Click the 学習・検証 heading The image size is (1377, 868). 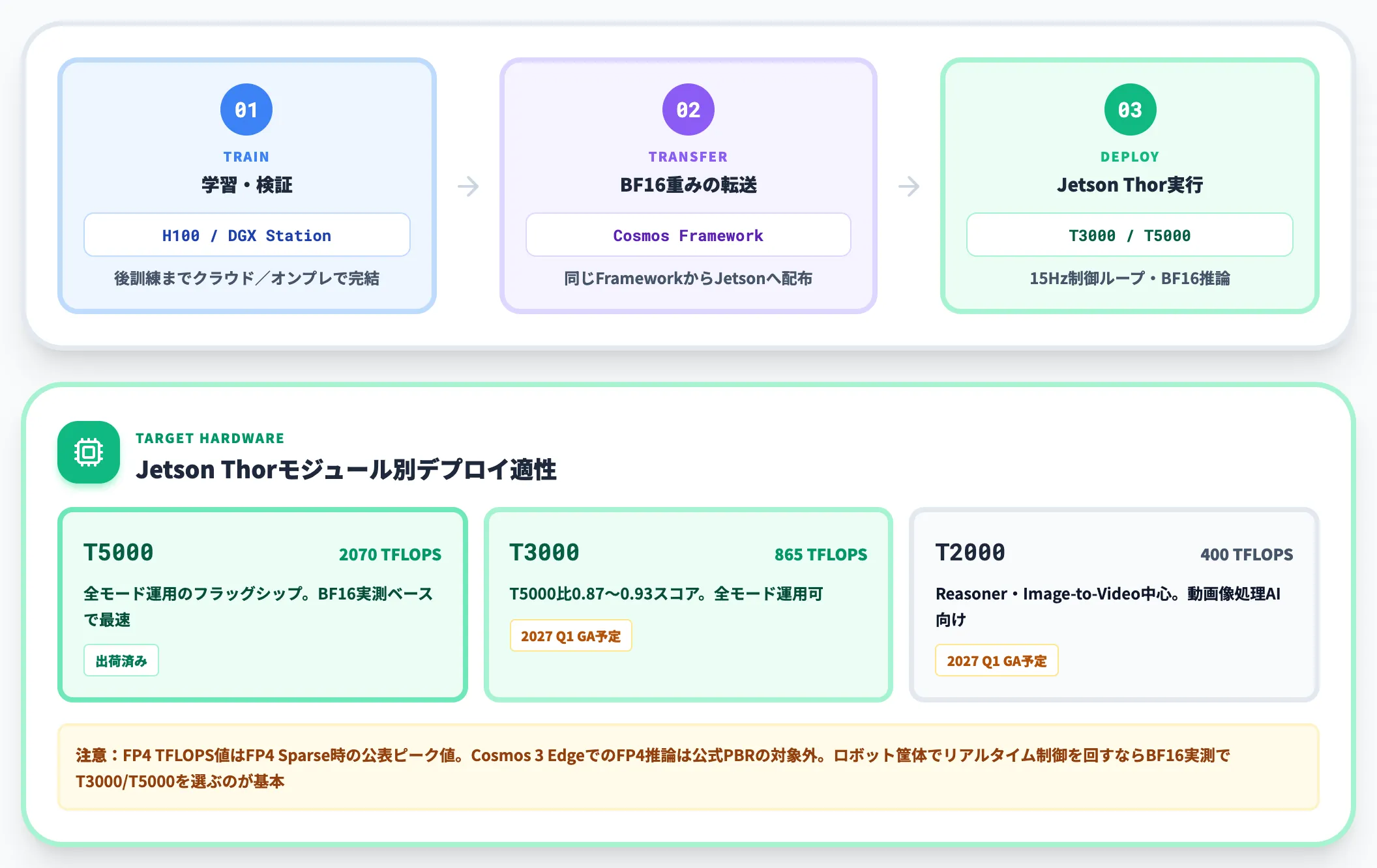click(247, 185)
